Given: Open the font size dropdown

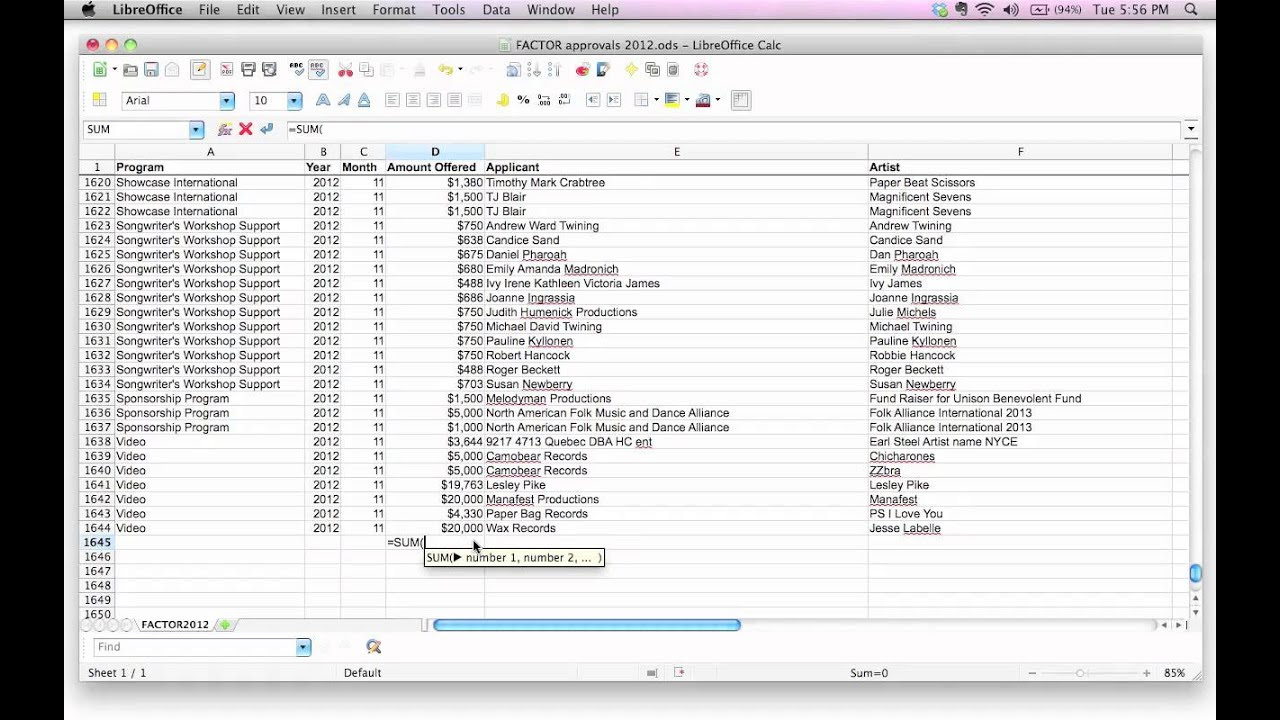Looking at the screenshot, I should [294, 101].
